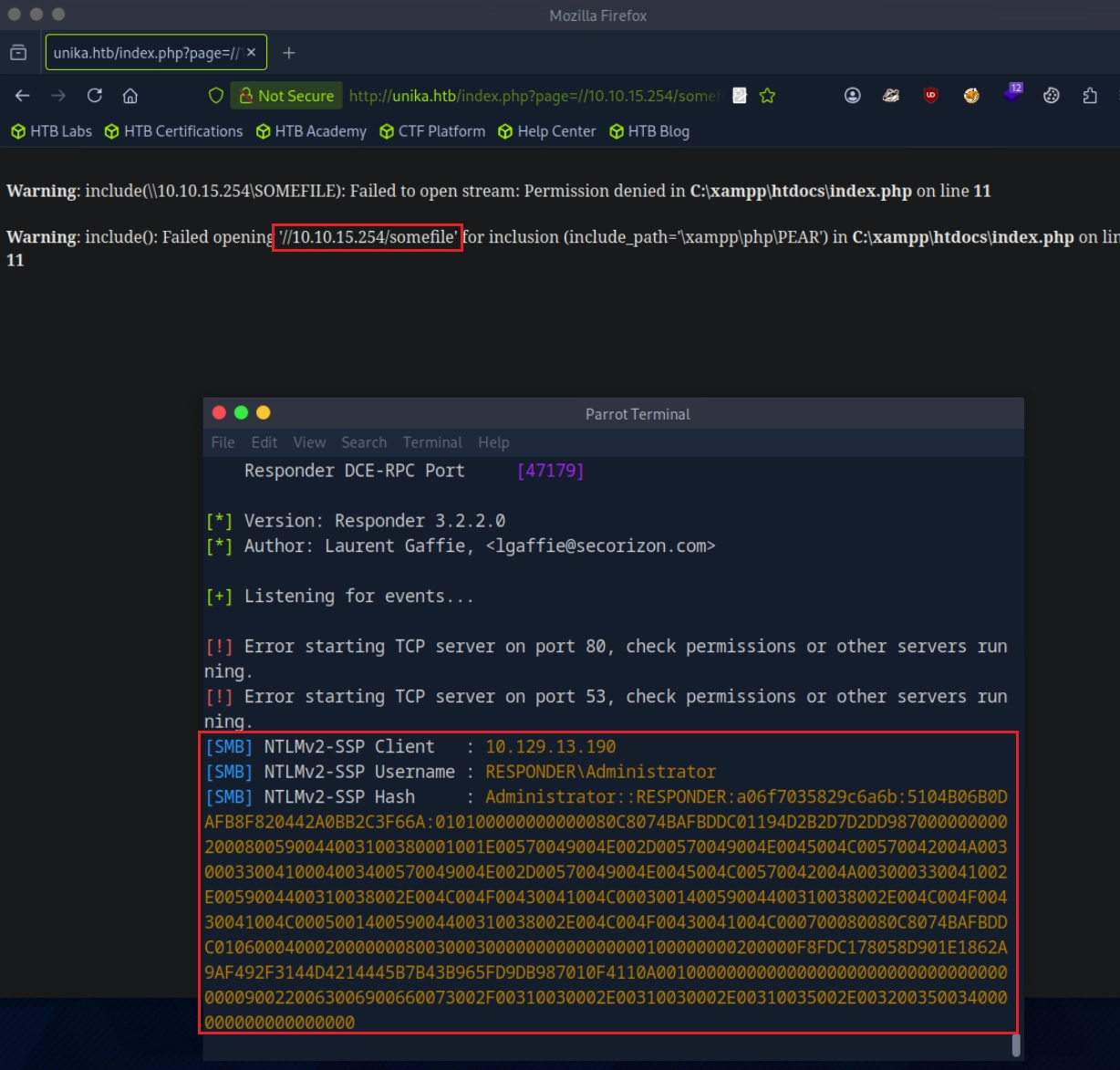
Task: Open the Help Center bookmark
Action: coord(547,131)
